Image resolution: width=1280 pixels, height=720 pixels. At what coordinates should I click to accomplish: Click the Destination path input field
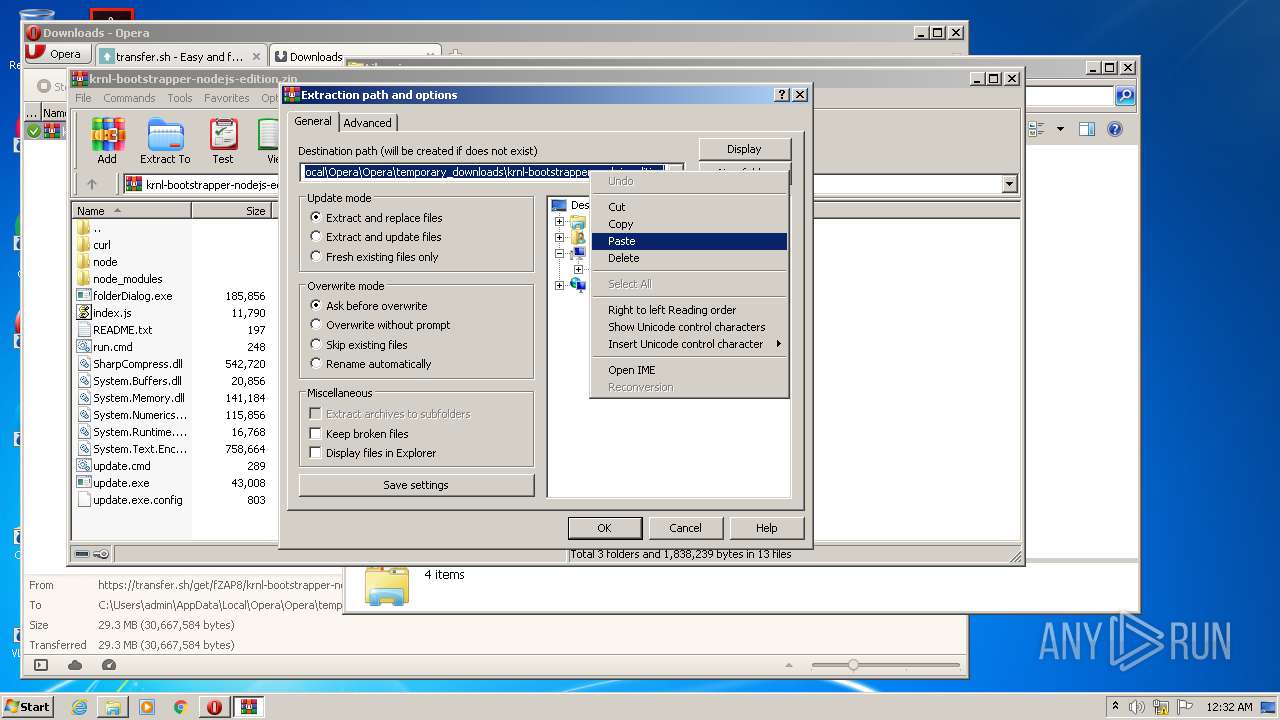(491, 172)
